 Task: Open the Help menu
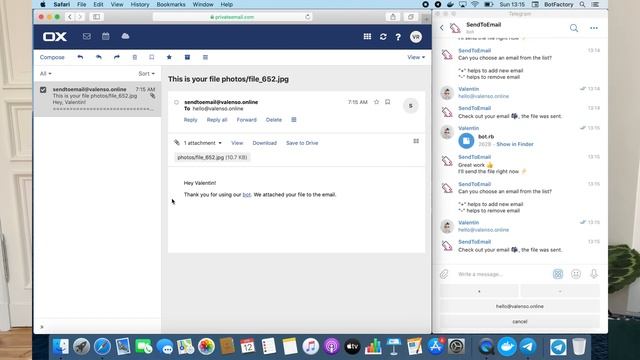click(227, 4)
